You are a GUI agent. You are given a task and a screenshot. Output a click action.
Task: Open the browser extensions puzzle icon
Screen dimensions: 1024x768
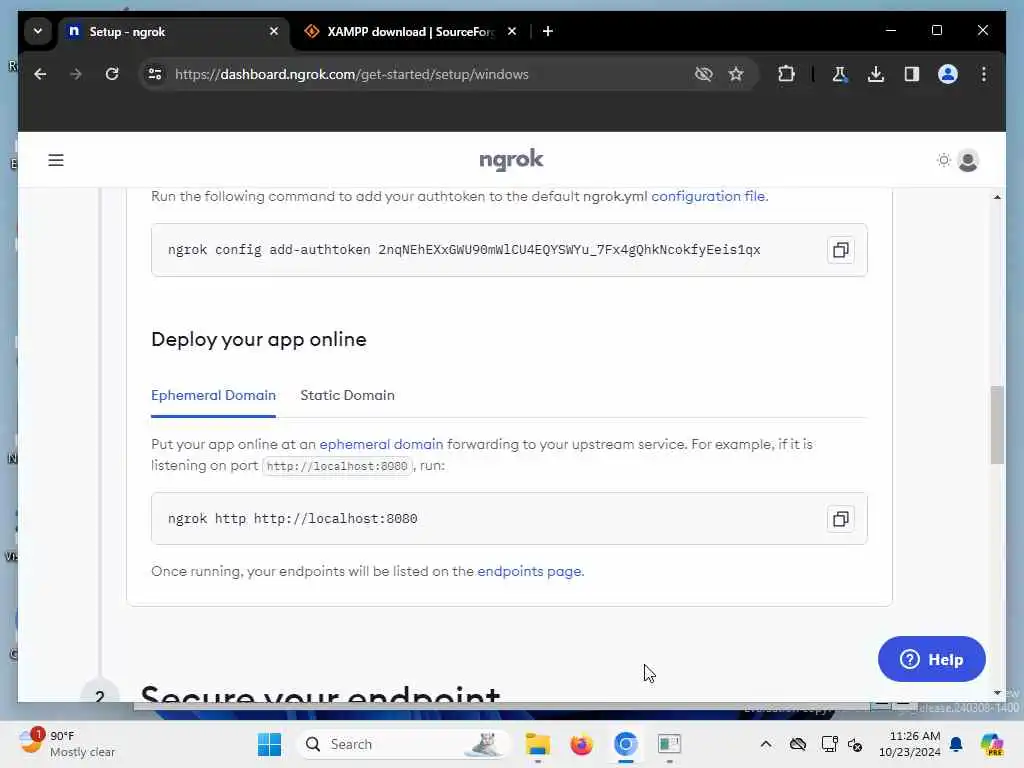pyautogui.click(x=786, y=74)
